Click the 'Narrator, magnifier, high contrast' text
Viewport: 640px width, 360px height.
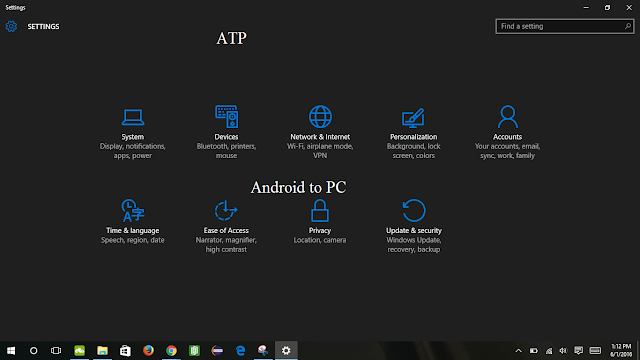pos(226,245)
